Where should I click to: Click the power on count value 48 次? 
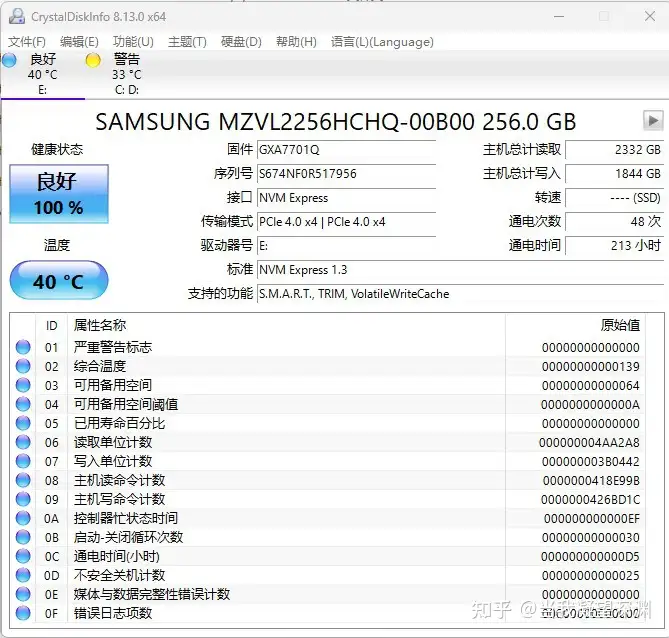point(614,222)
